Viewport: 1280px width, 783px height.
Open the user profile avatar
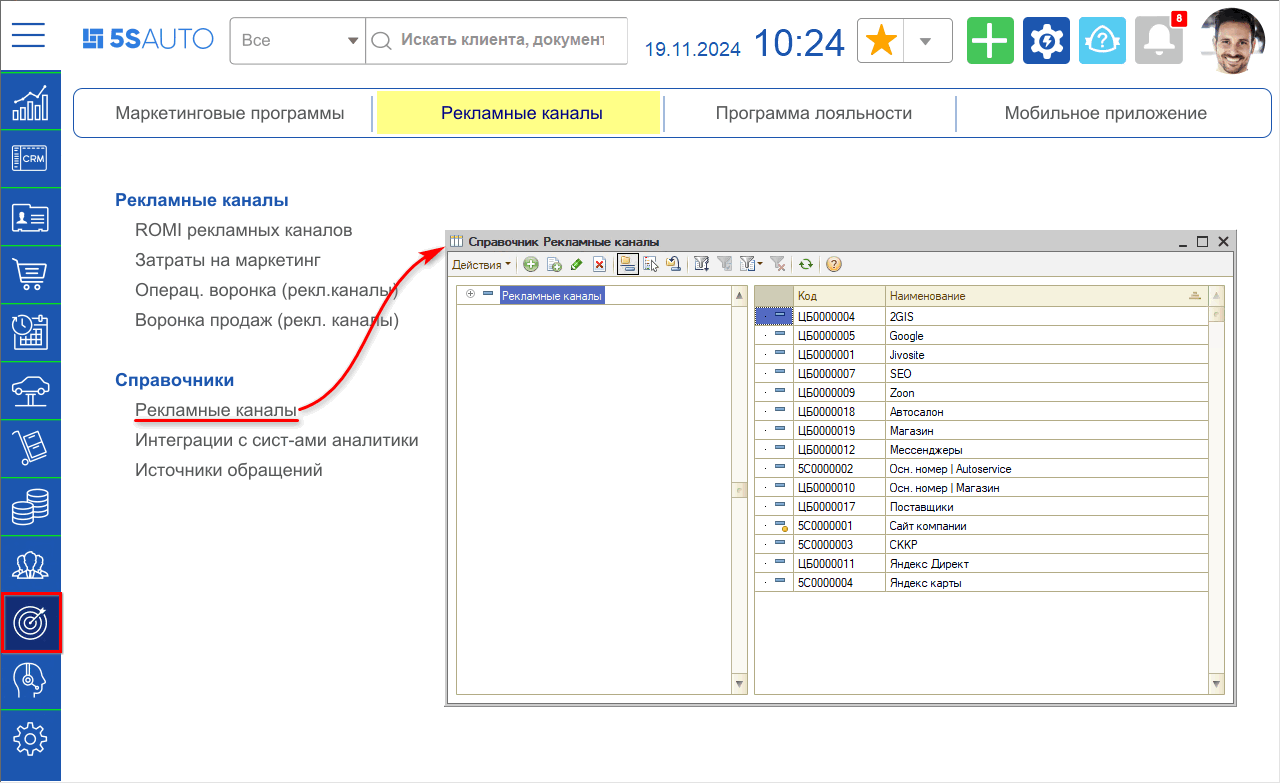(1233, 42)
